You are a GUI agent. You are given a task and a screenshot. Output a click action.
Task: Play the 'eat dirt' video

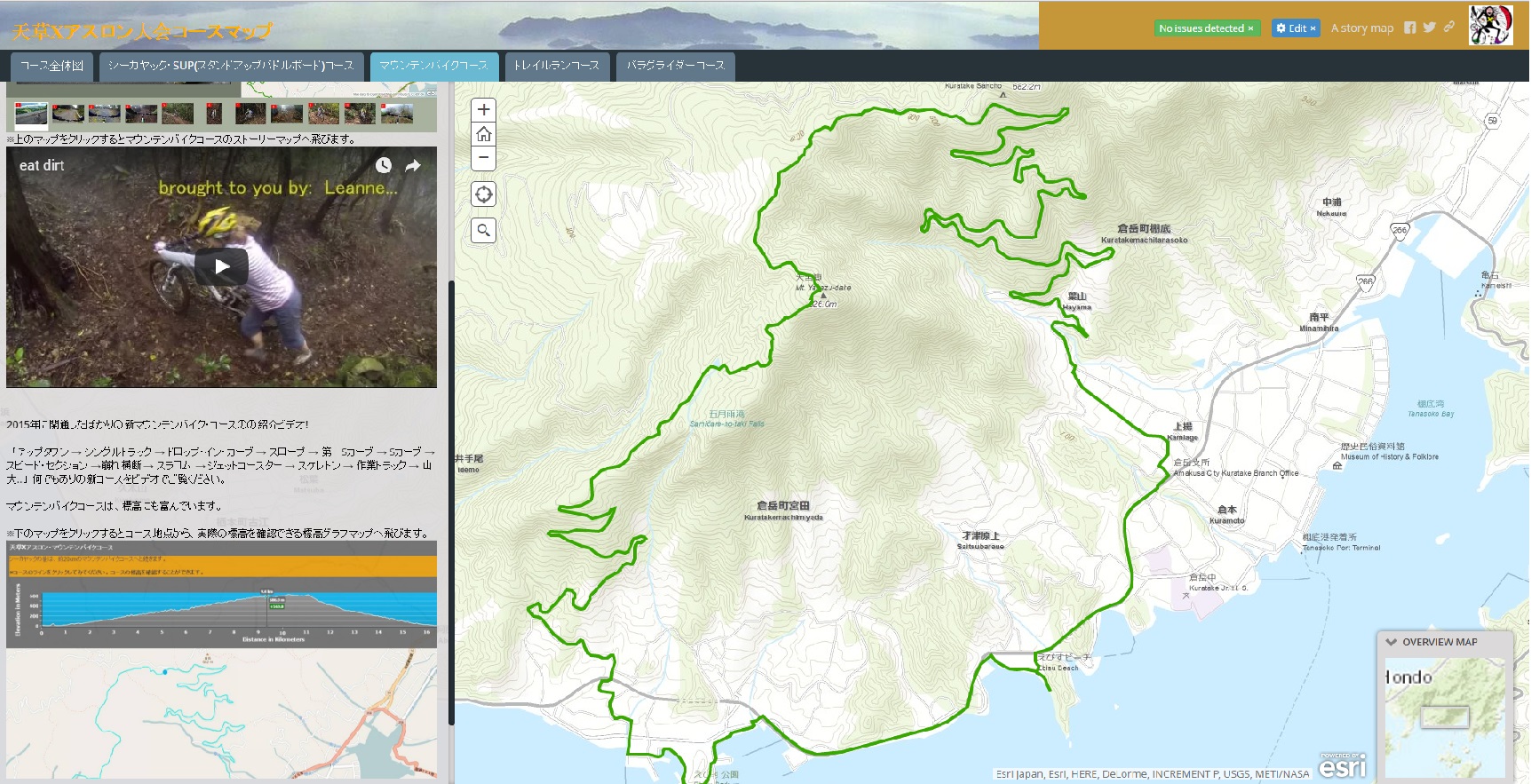pos(221,266)
